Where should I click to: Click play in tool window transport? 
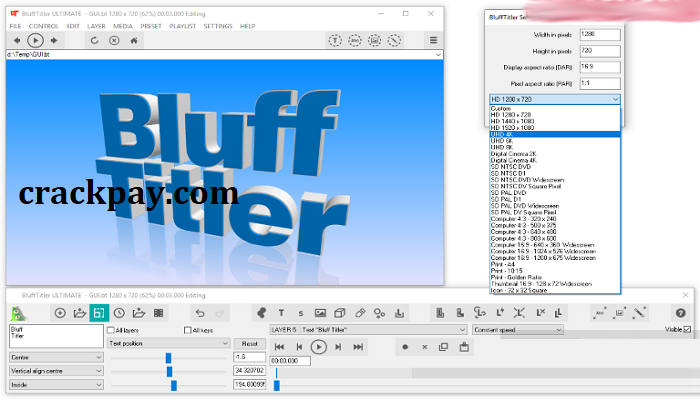(318, 347)
